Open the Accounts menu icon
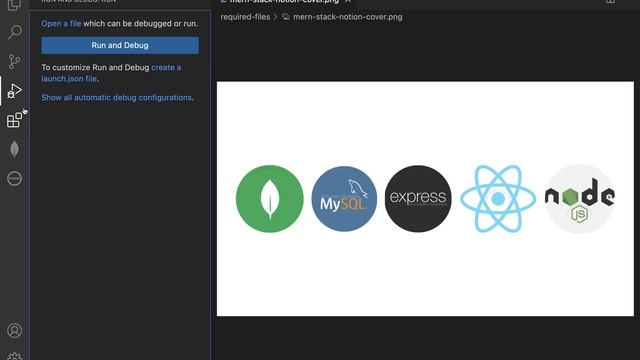Image resolution: width=640 pixels, height=360 pixels. [14, 330]
